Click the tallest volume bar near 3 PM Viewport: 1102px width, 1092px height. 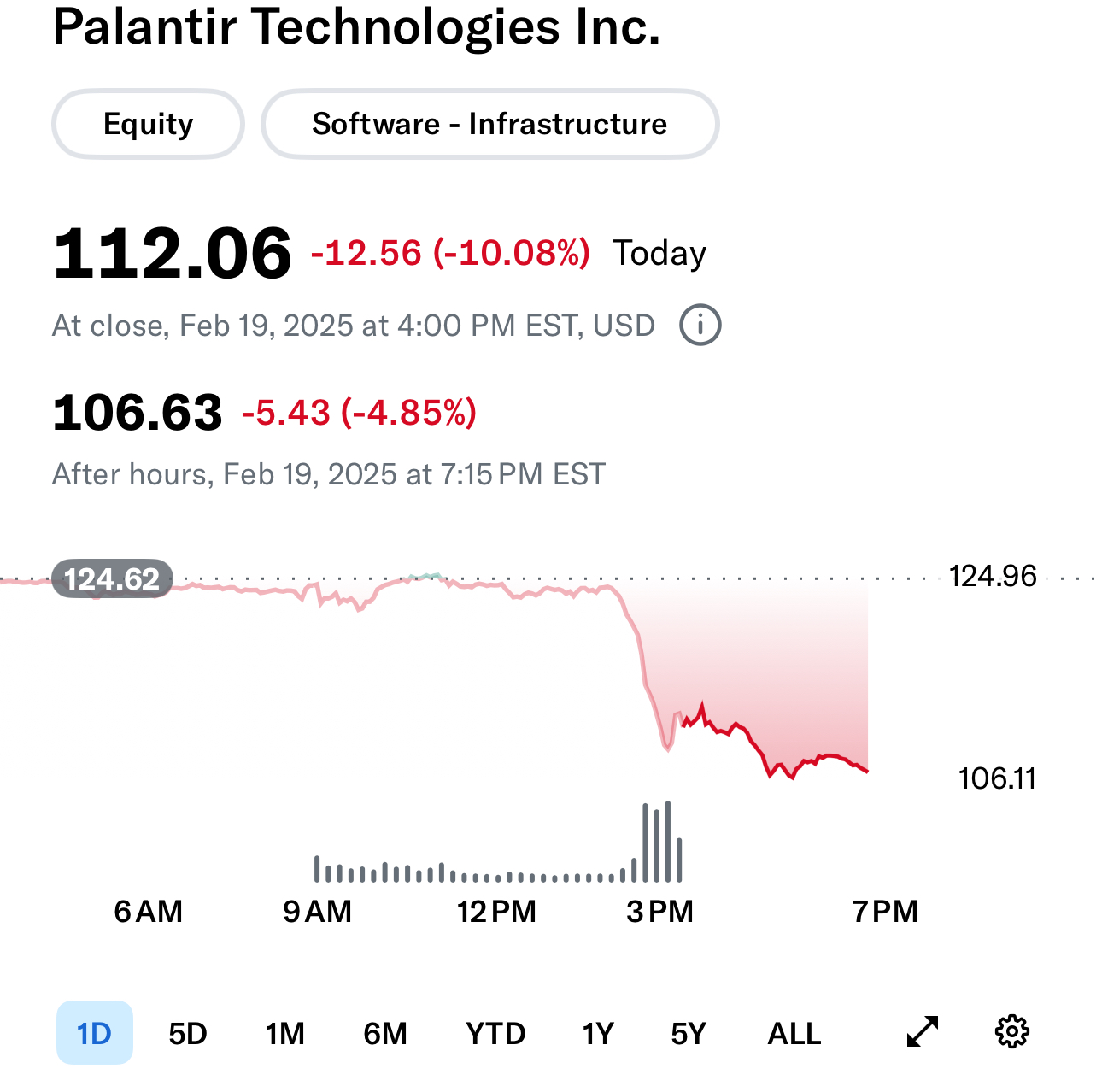(x=667, y=842)
